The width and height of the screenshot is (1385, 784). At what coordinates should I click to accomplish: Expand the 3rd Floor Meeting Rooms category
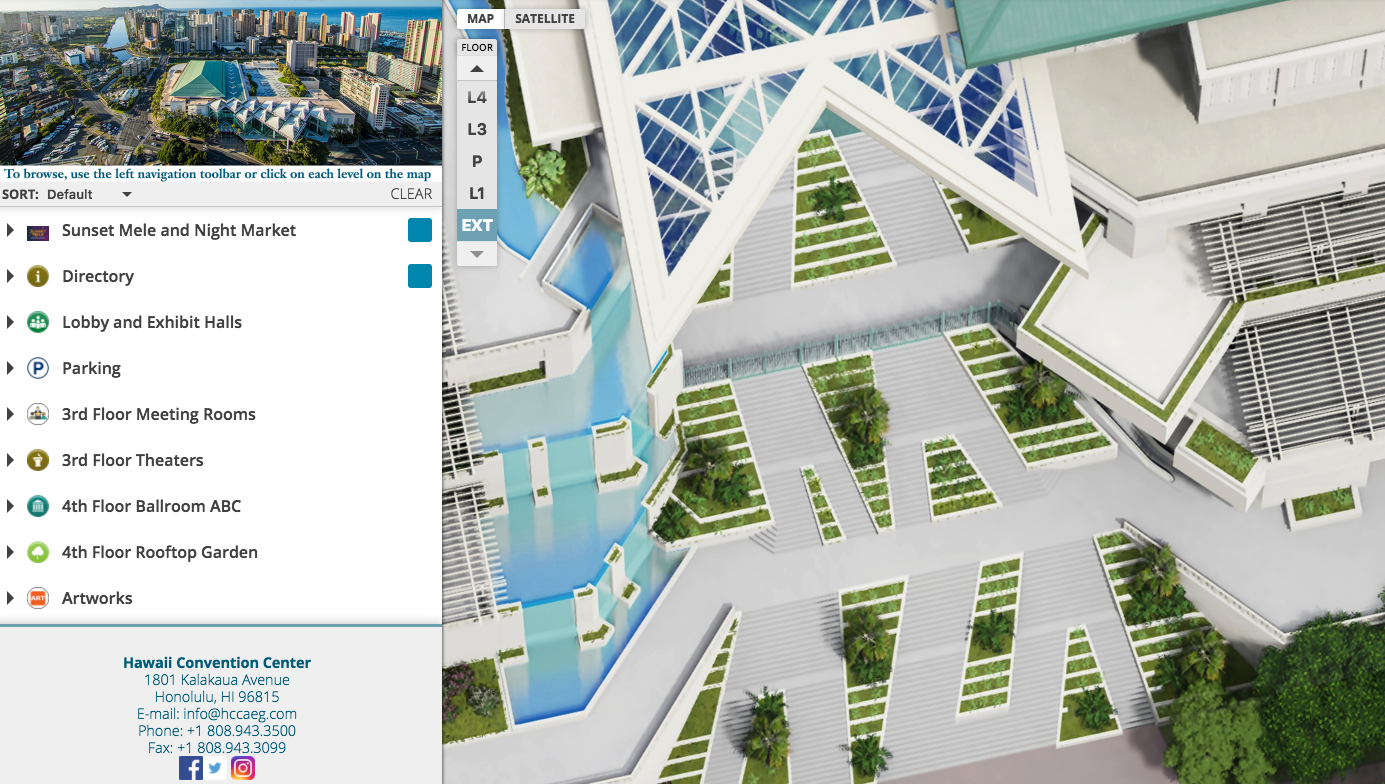(x=10, y=414)
